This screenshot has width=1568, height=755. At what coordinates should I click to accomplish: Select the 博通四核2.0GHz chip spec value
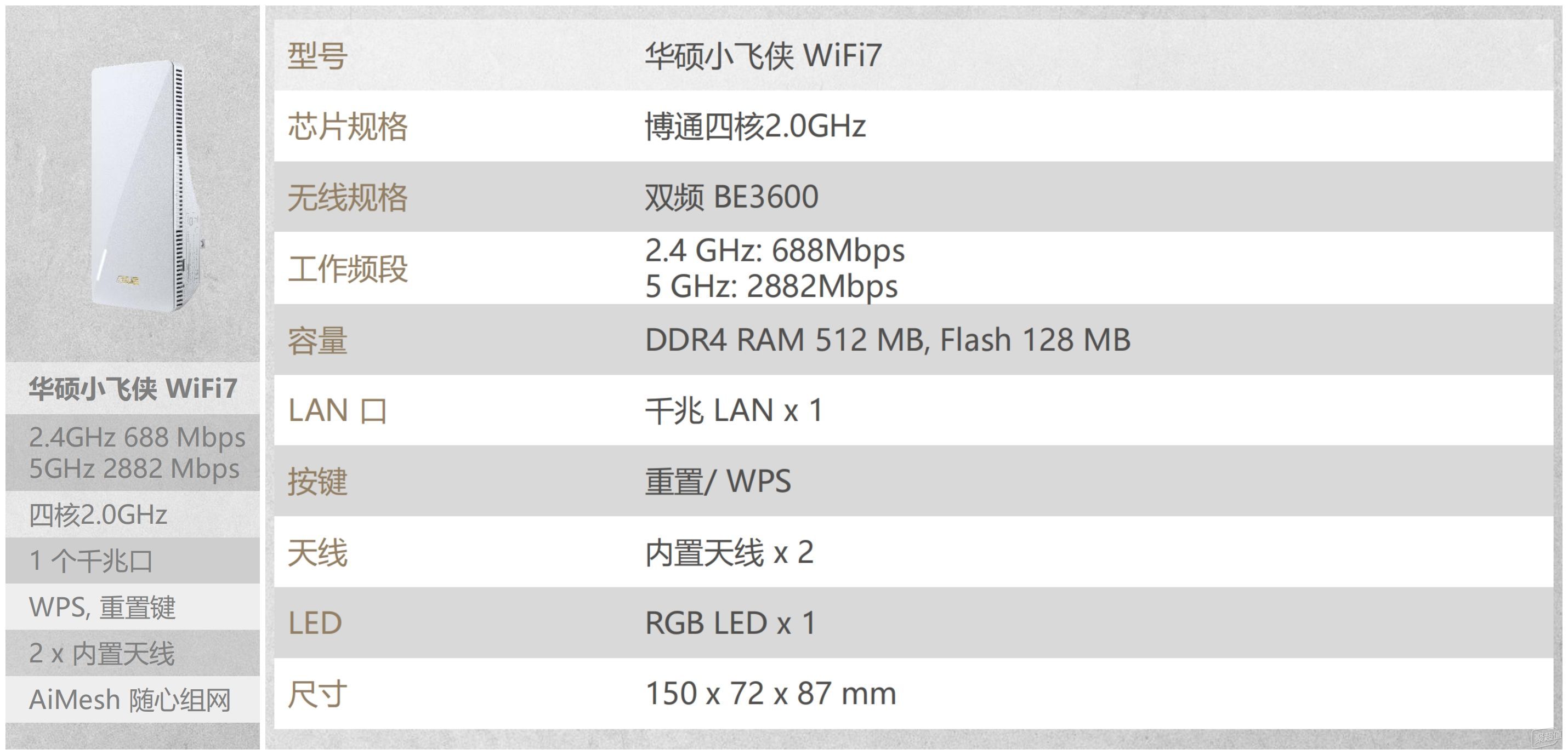(755, 127)
